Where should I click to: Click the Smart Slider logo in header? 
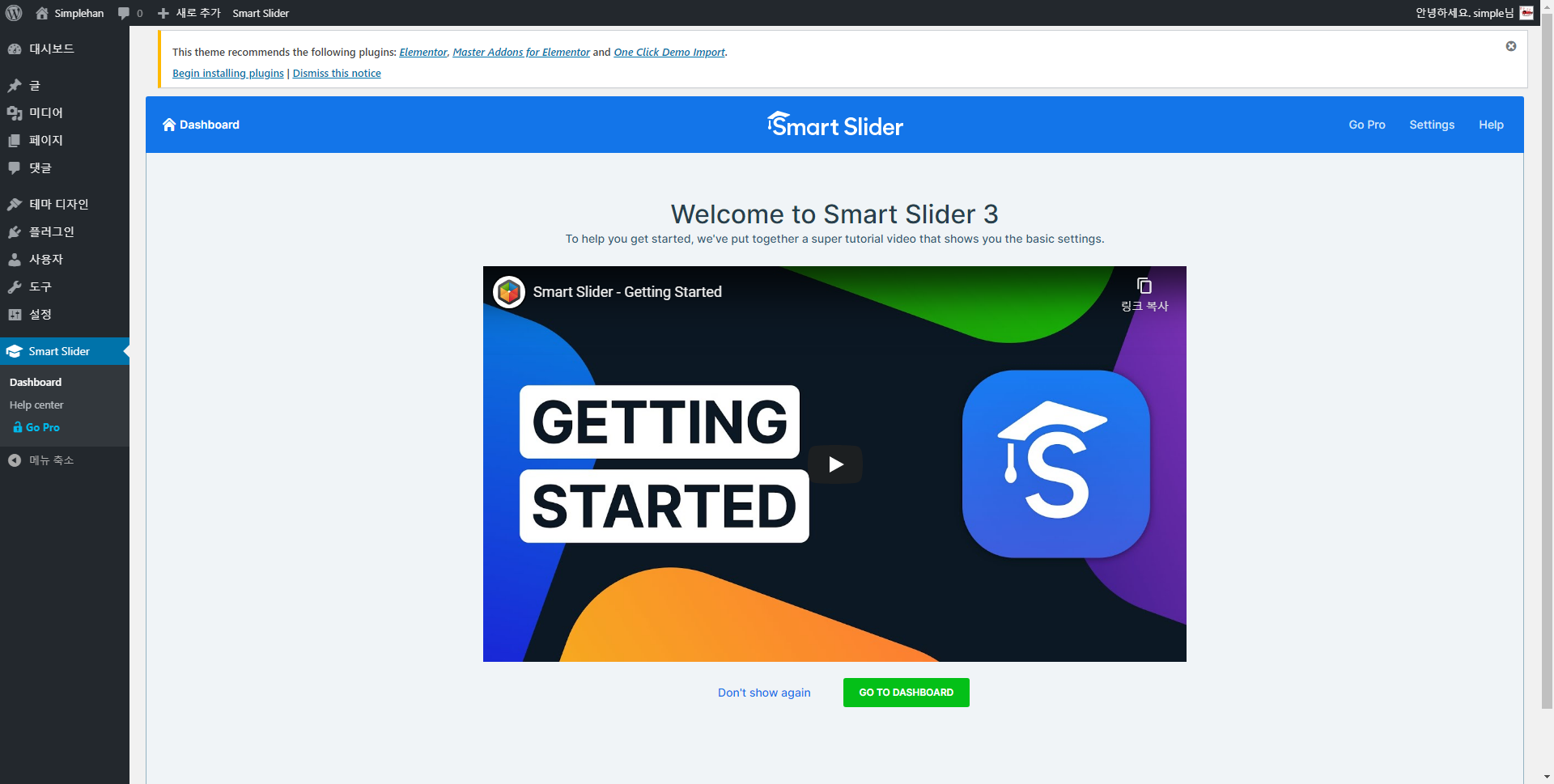[x=834, y=125]
